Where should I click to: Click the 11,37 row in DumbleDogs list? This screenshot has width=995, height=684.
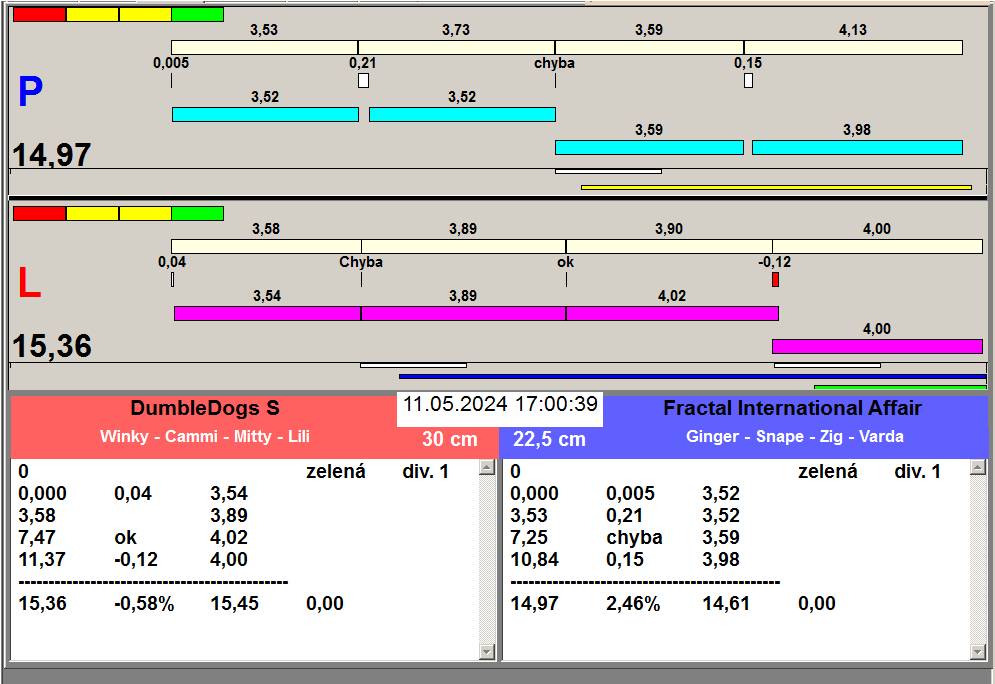[244, 560]
